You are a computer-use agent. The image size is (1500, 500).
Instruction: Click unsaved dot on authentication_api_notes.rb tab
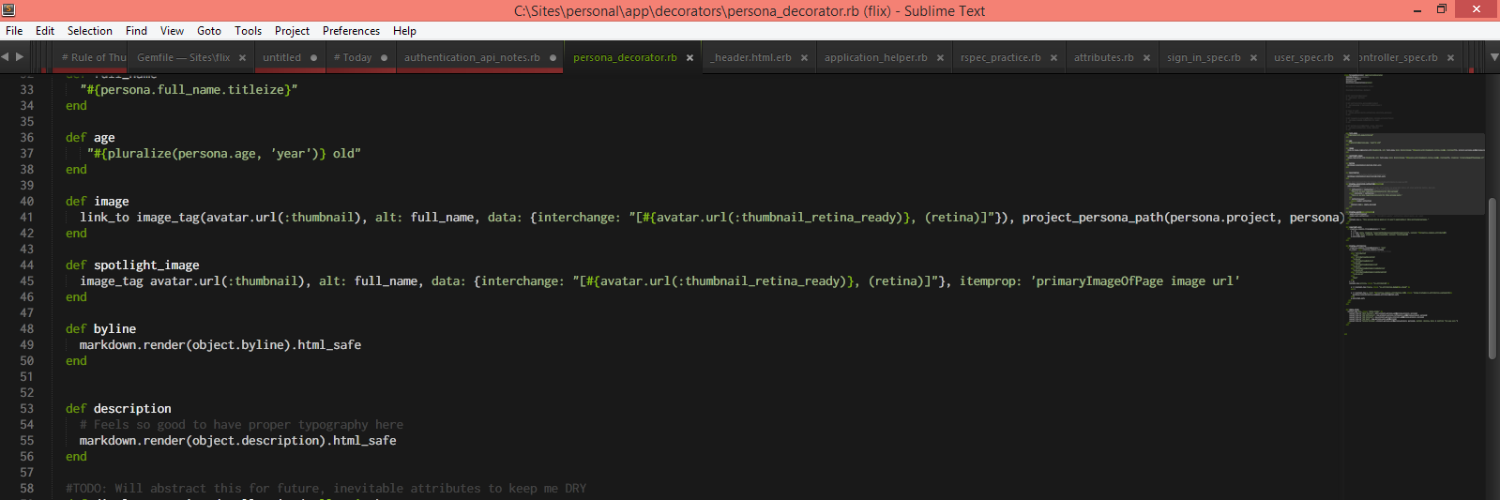pos(553,57)
